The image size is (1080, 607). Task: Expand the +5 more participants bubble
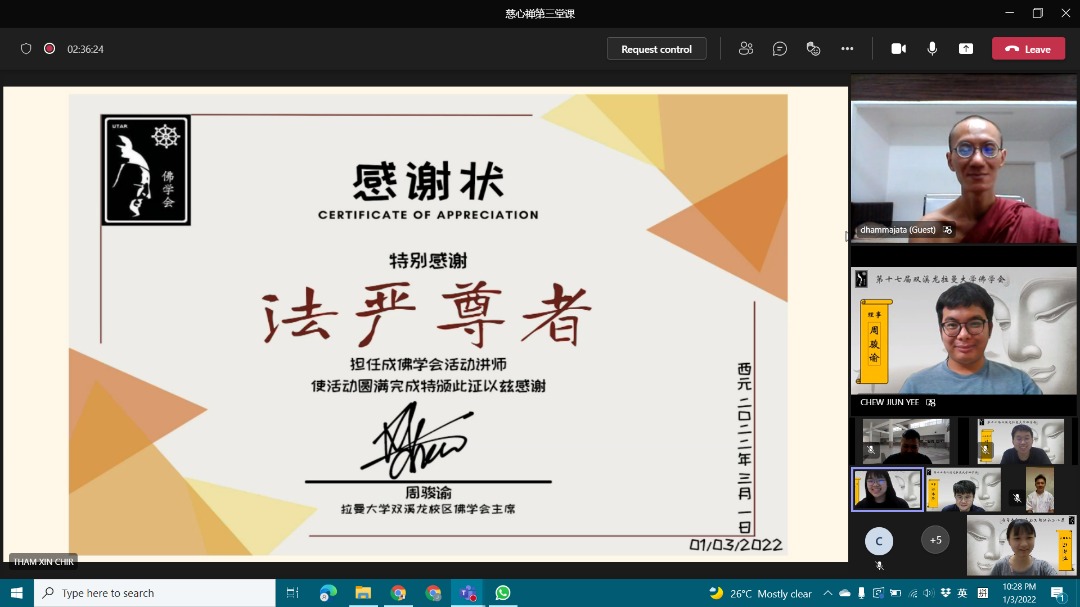pyautogui.click(x=935, y=540)
